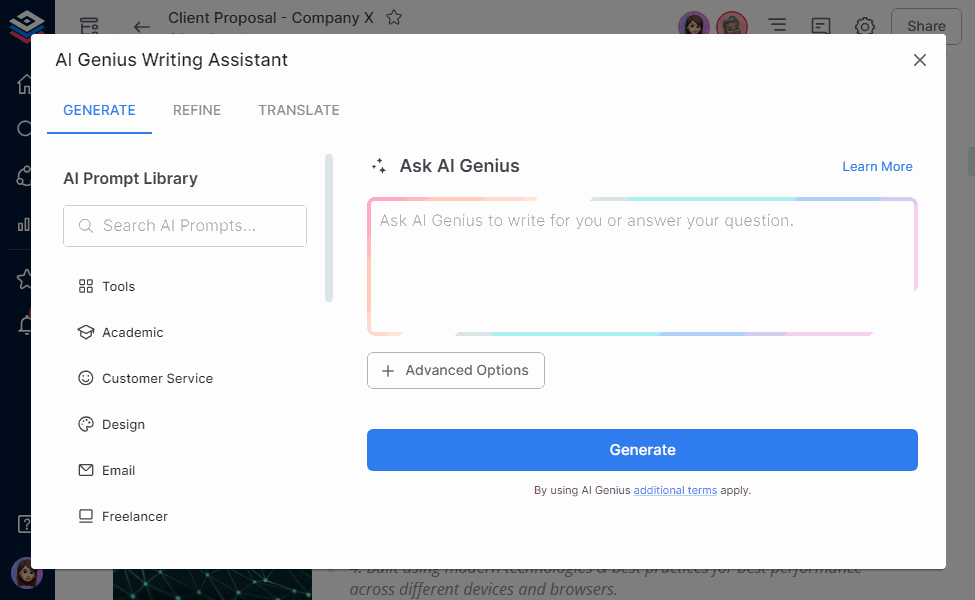Click the Generate button
The width and height of the screenshot is (975, 600).
(x=642, y=450)
